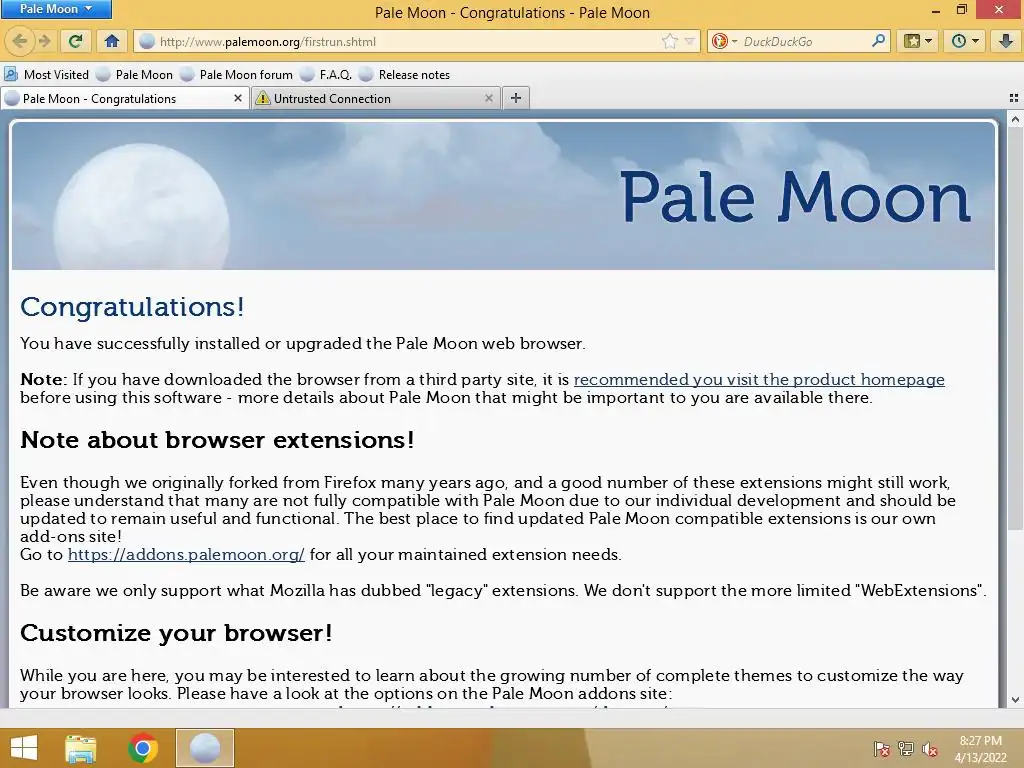
Task: Follow the recommended product homepage link
Action: point(759,379)
